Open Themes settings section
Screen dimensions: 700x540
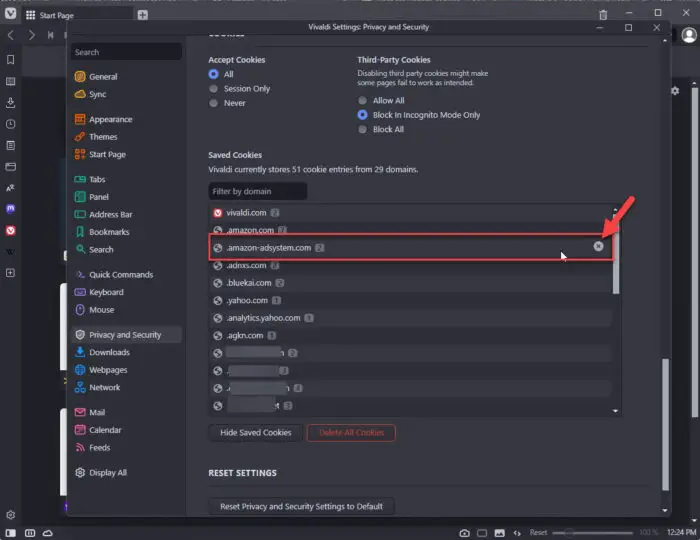pos(126,137)
